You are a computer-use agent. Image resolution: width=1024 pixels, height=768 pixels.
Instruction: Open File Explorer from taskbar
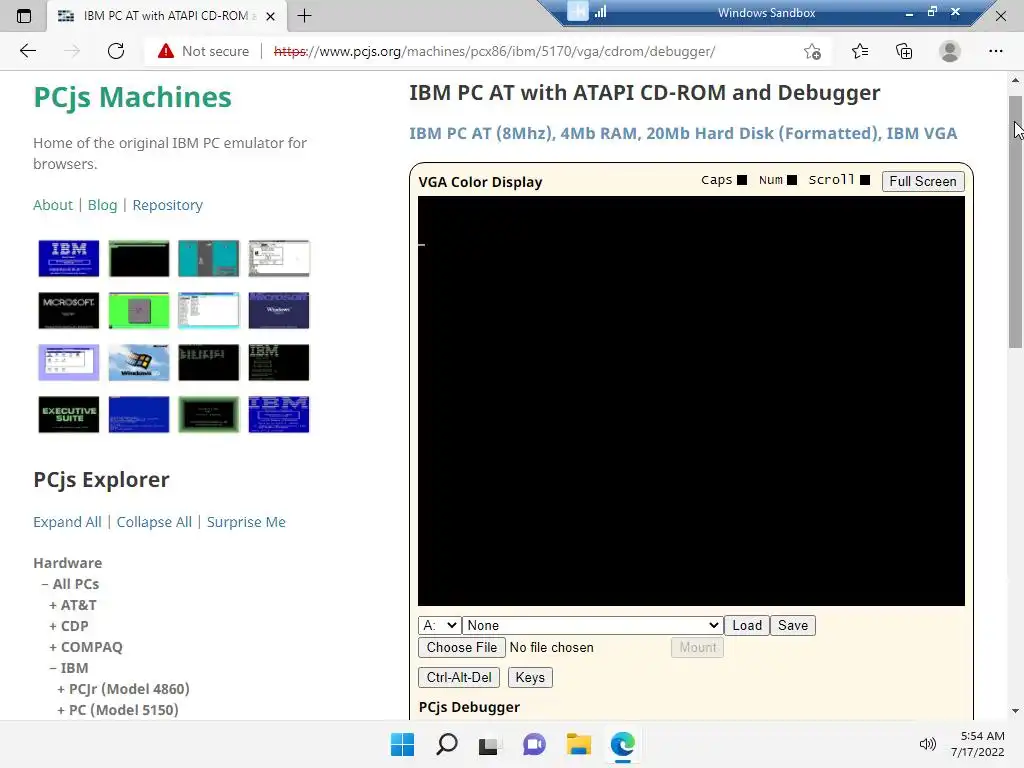pyautogui.click(x=579, y=744)
